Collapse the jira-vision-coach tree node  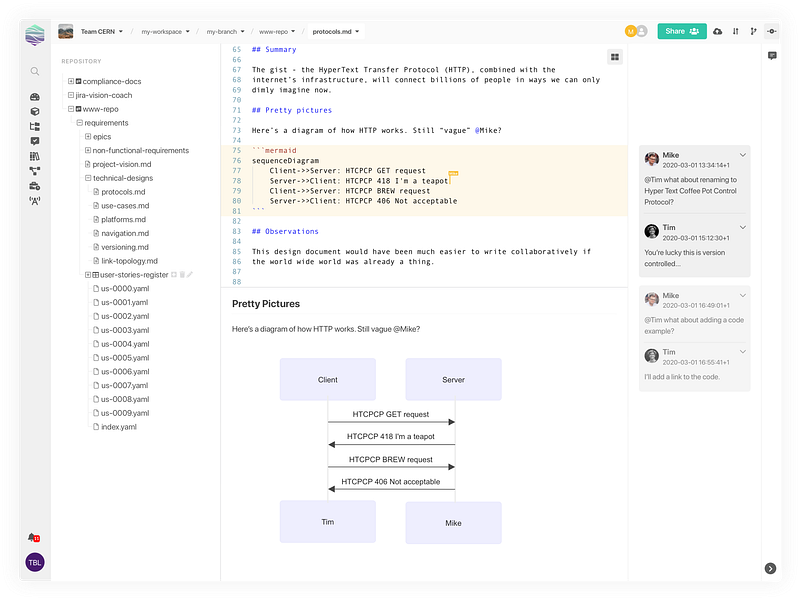(x=71, y=95)
